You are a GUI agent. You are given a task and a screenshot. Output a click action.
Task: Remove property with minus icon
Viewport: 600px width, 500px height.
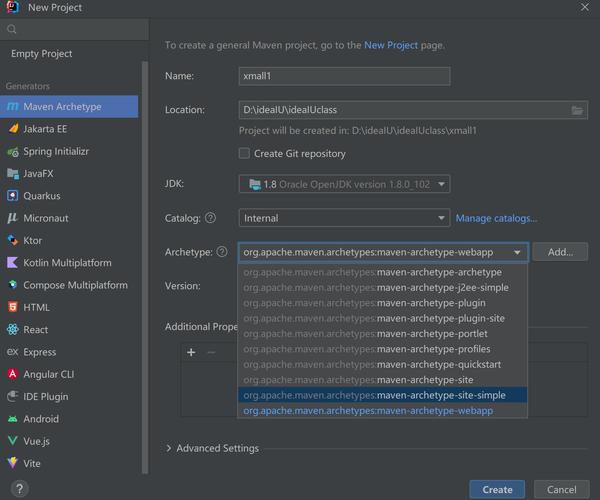[211, 352]
